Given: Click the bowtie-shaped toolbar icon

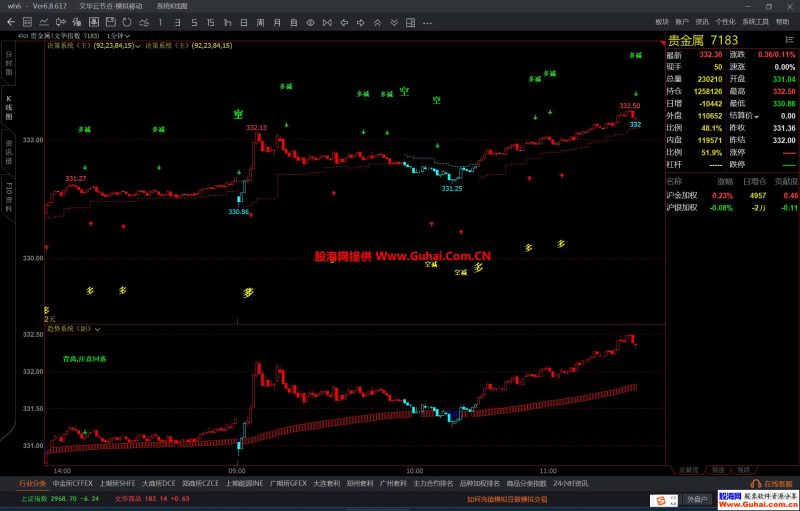Looking at the screenshot, I should [x=327, y=22].
